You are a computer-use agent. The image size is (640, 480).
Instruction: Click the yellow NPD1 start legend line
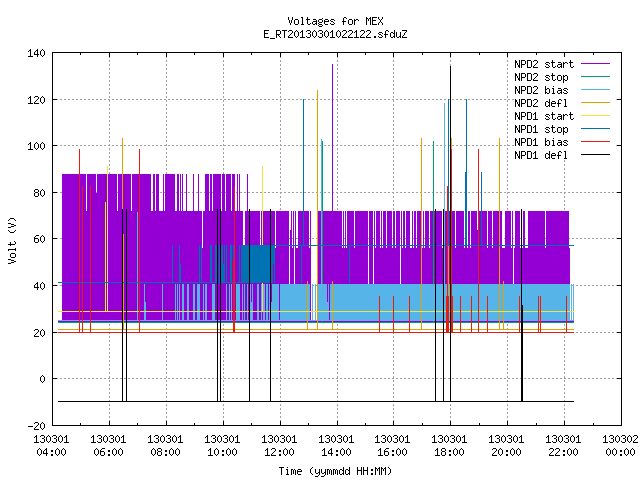pos(596,116)
